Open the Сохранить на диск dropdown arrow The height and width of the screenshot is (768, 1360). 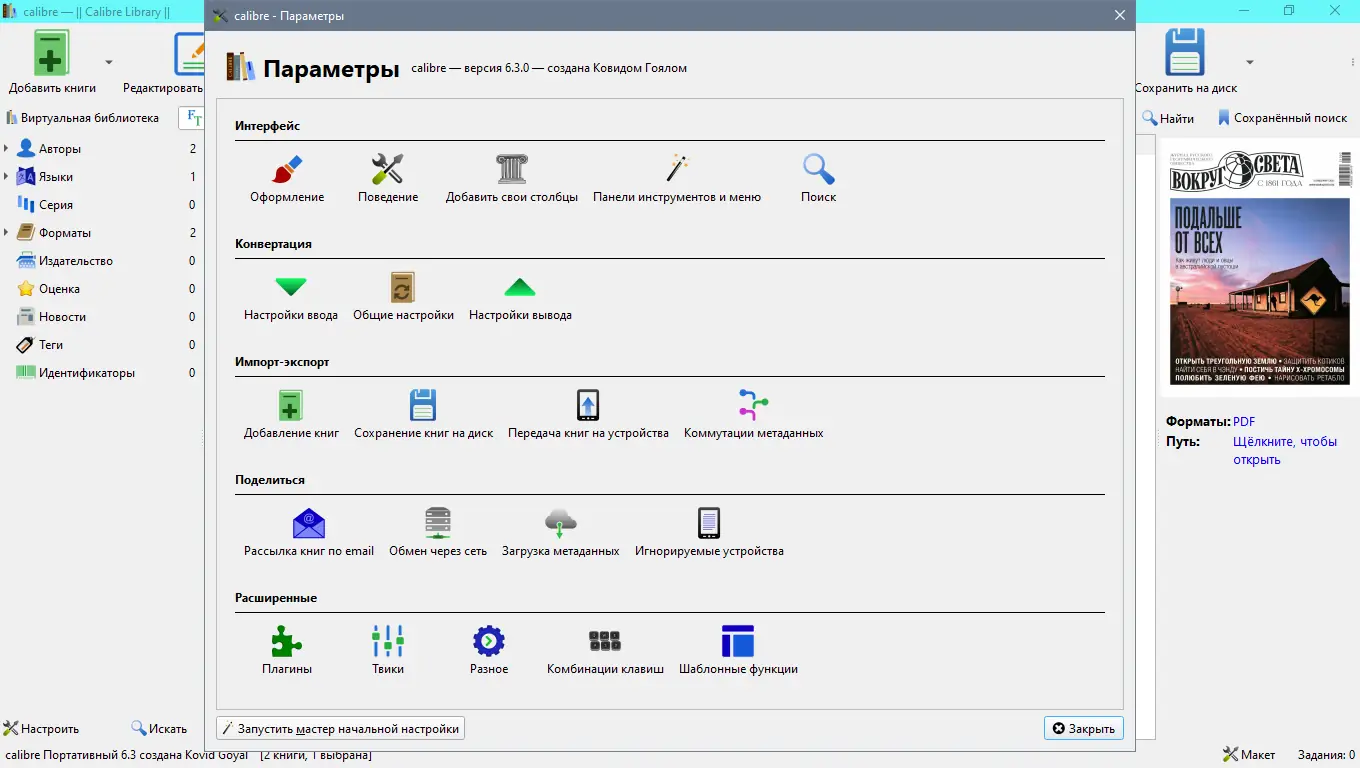click(1249, 62)
